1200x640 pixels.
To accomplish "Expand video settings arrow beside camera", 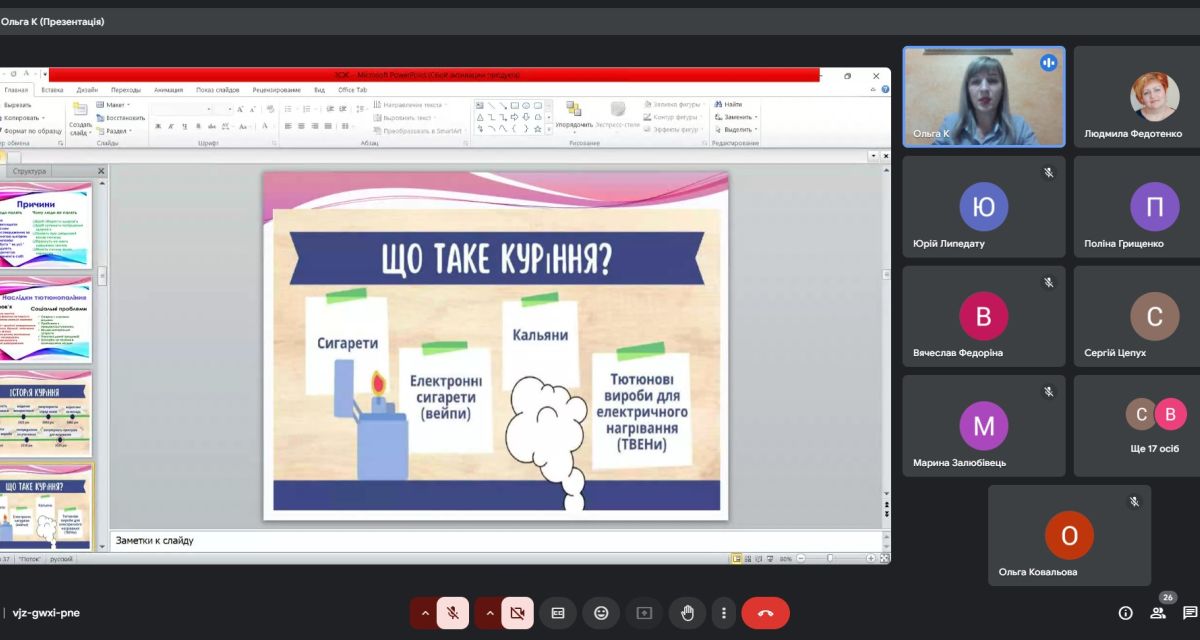I will (x=489, y=613).
